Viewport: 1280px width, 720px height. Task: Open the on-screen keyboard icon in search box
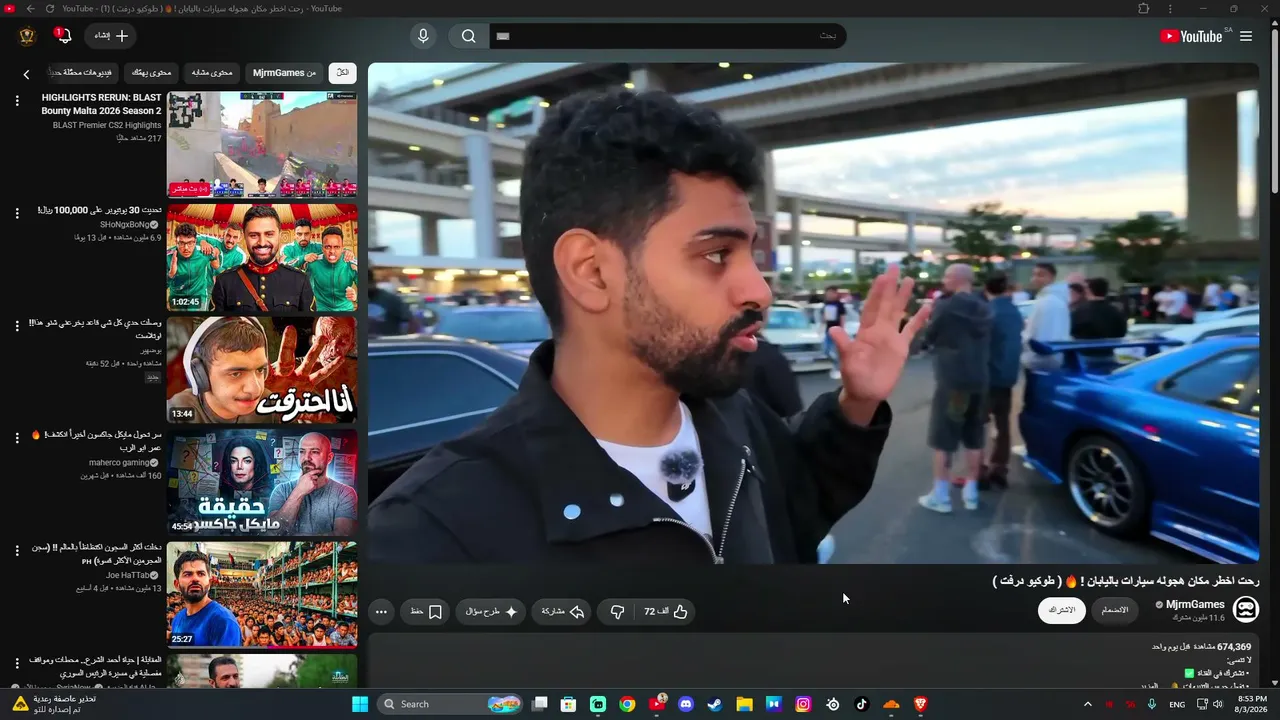(503, 36)
